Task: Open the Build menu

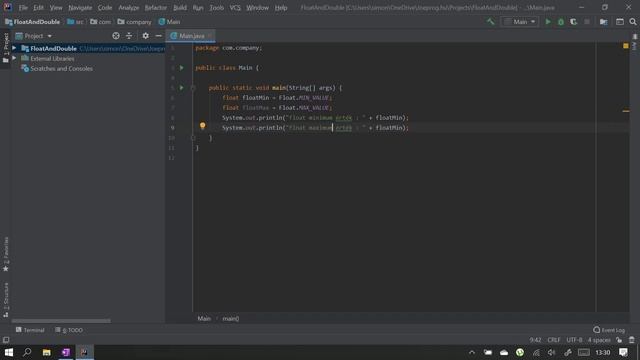Action: pos(180,7)
